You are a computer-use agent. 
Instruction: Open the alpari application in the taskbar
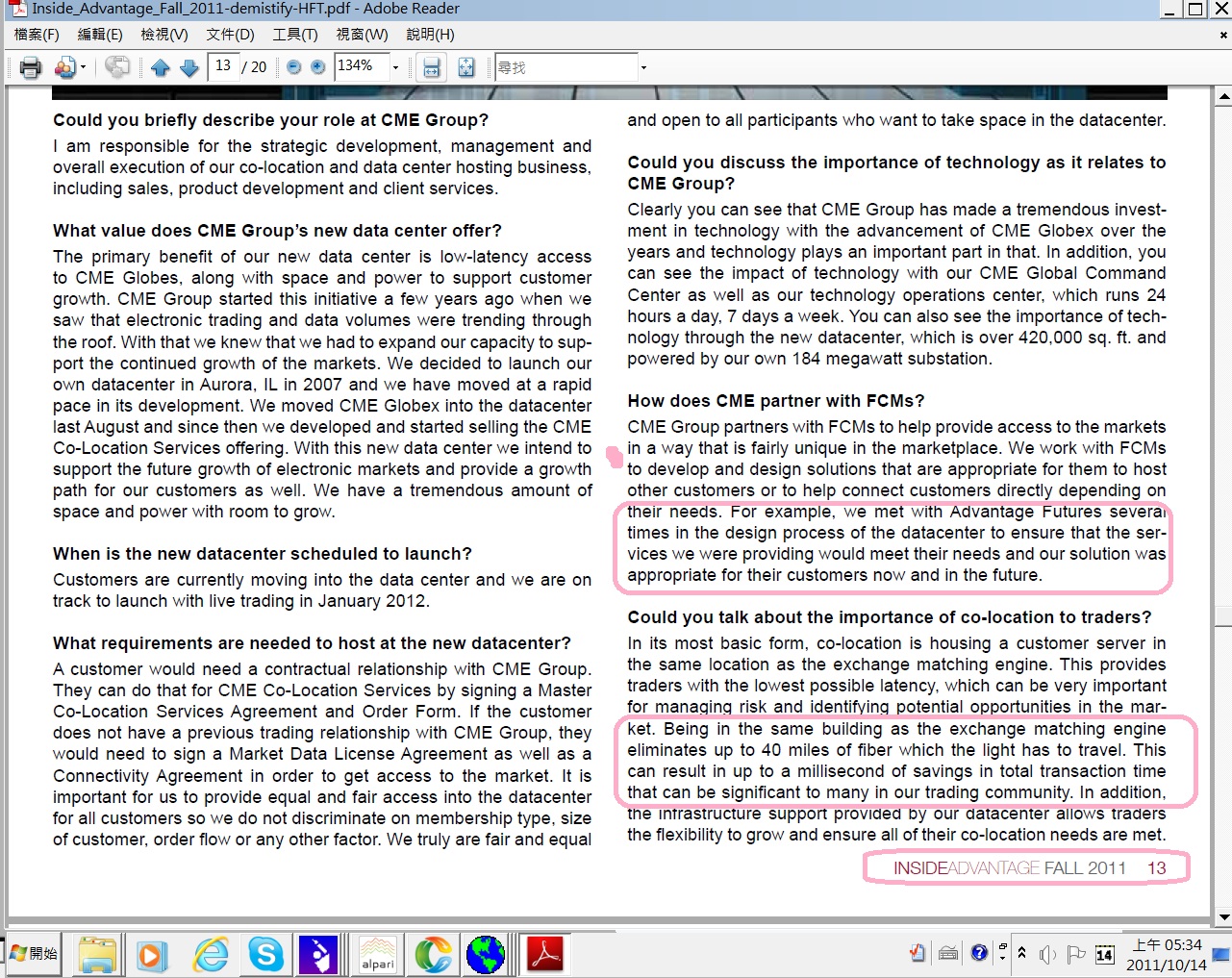coord(377,954)
